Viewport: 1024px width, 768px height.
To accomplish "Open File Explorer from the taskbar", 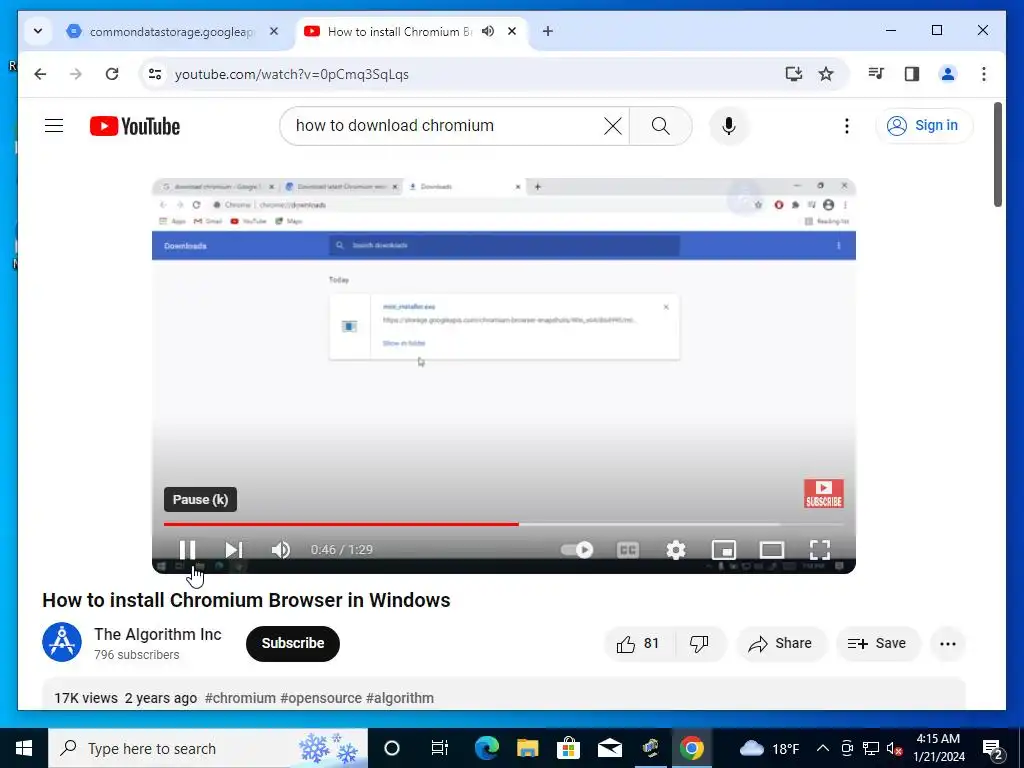I will point(528,748).
